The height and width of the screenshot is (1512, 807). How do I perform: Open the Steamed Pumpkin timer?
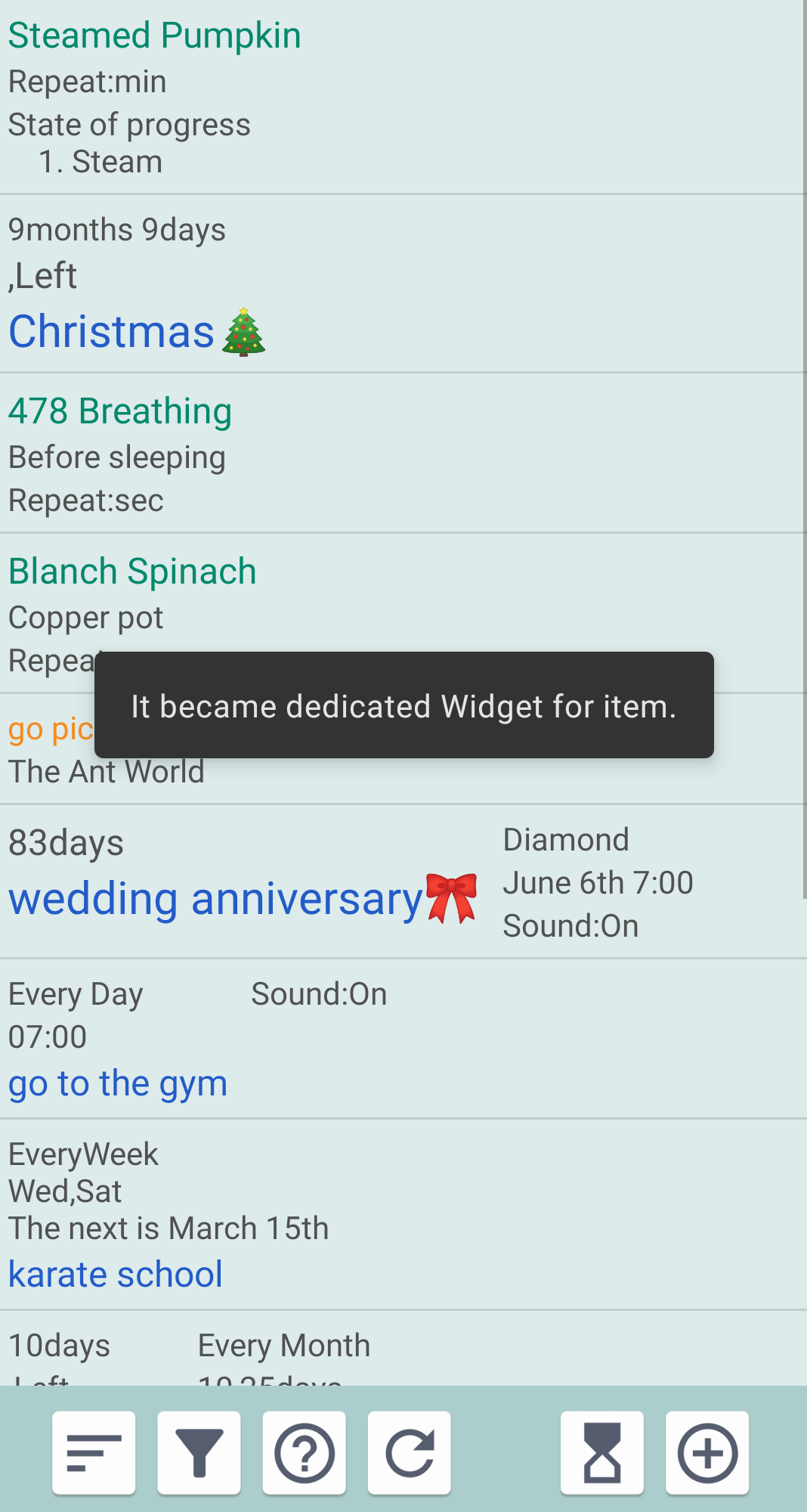pyautogui.click(x=154, y=36)
